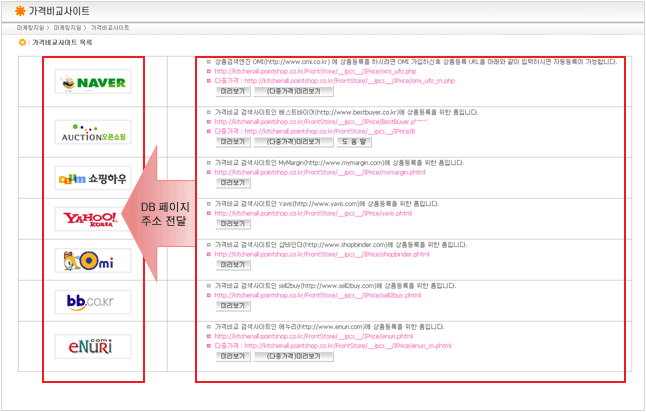Open the enuri.phtml link
Viewport: 646px width, 412px height.
(x=314, y=336)
